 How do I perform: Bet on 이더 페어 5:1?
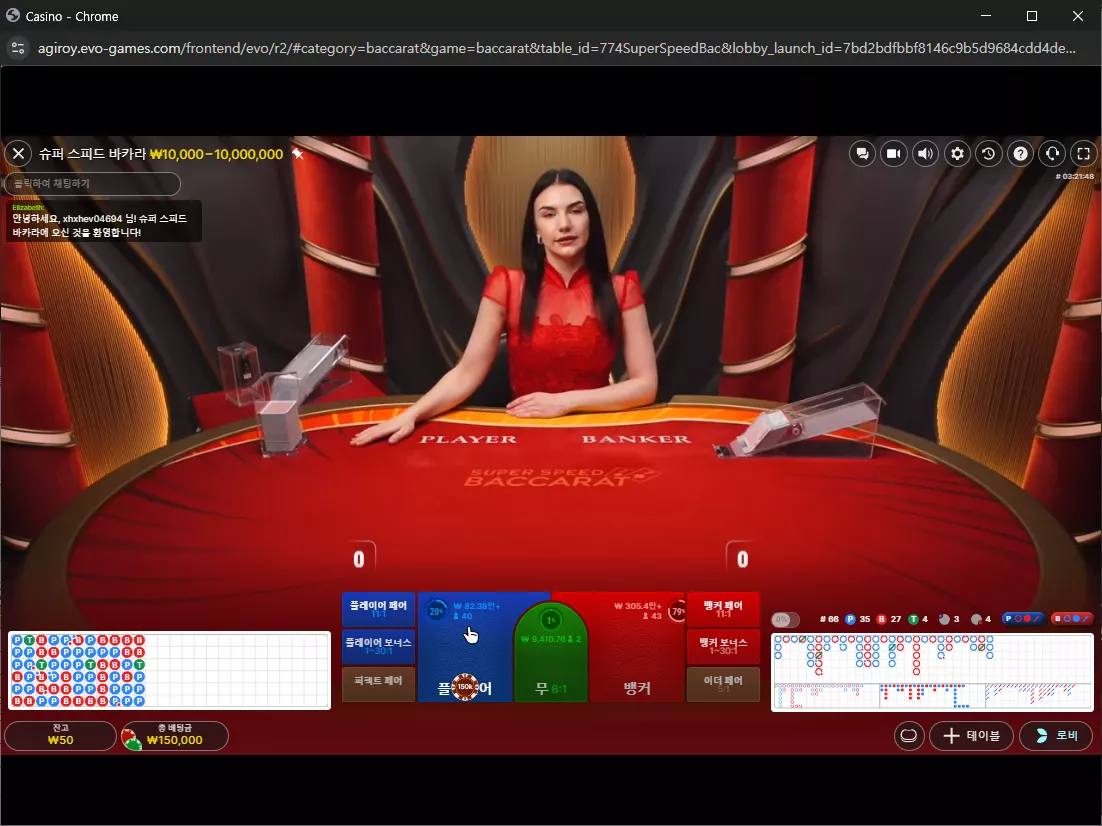722,684
